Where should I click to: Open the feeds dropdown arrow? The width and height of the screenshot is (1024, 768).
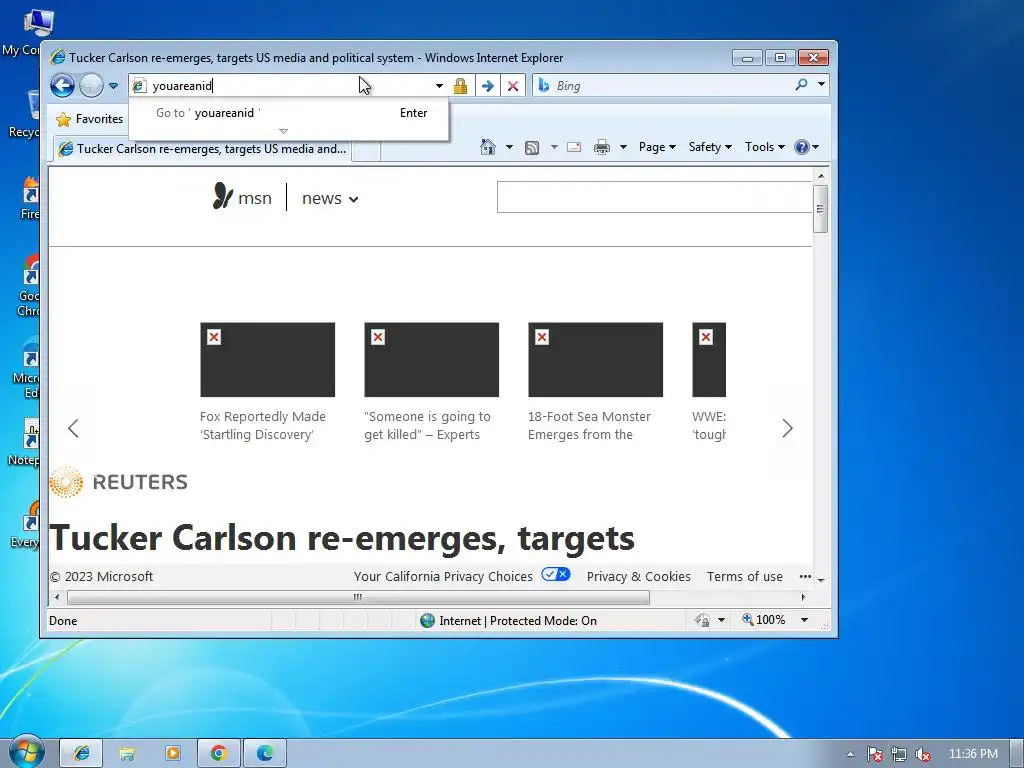554,147
